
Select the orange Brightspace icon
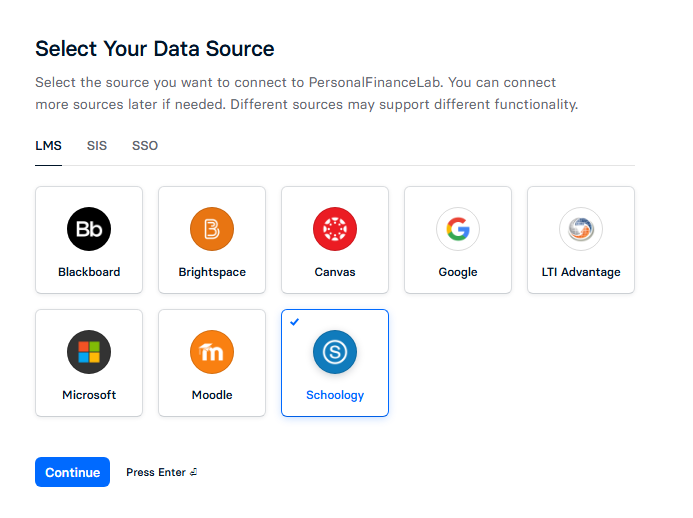(x=212, y=229)
